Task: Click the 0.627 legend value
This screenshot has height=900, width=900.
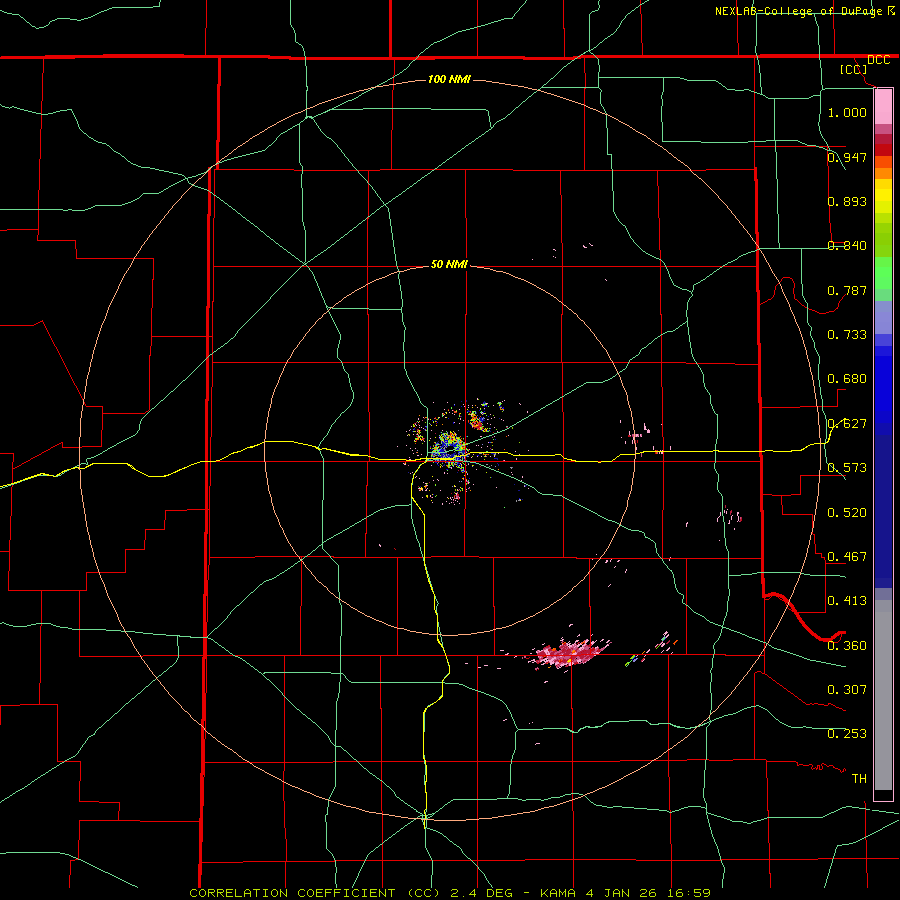Action: [847, 423]
